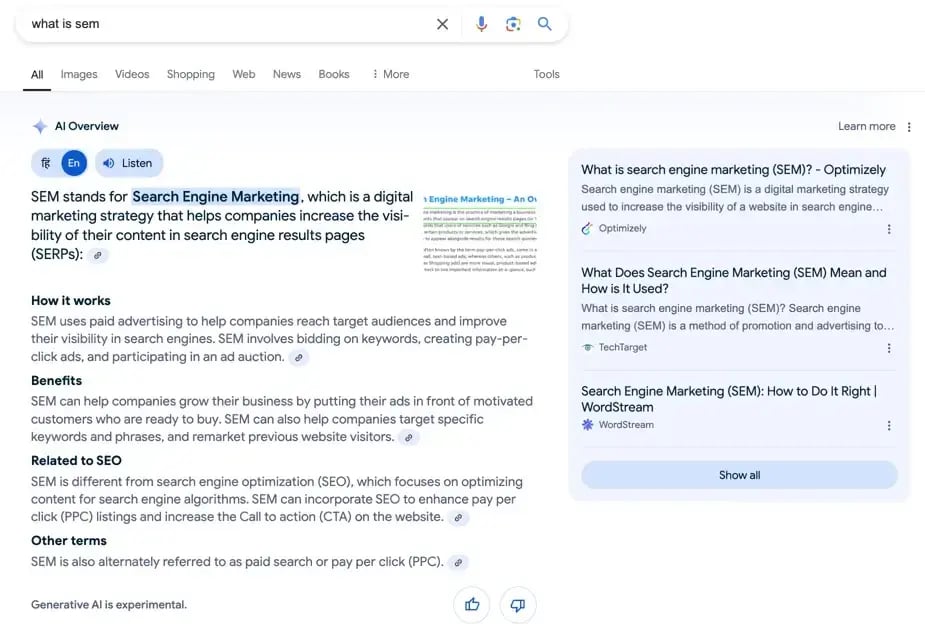The width and height of the screenshot is (925, 637).
Task: Open WordStream 'How to Do It Right' result
Action: point(729,399)
